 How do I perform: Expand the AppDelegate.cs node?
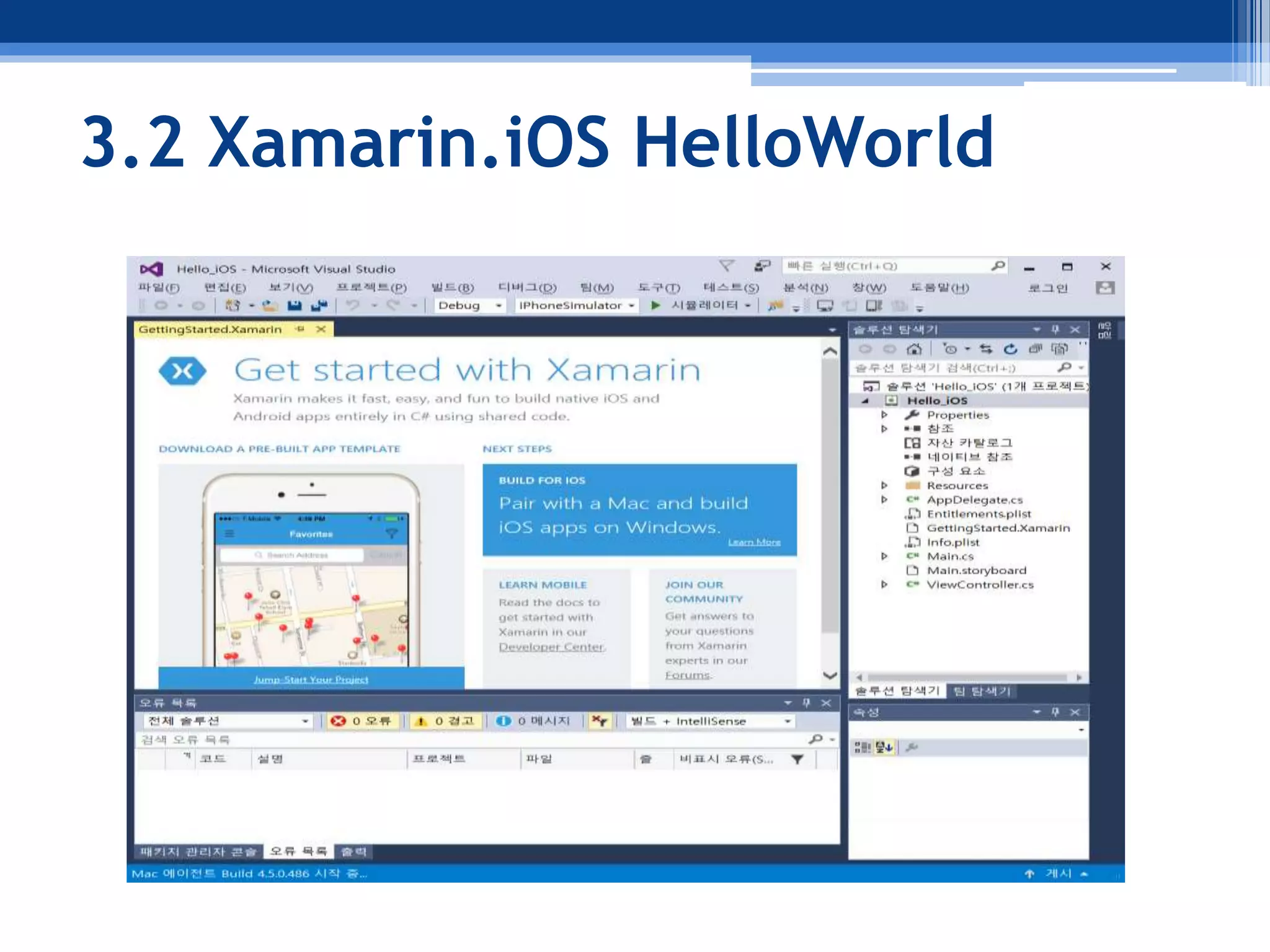coord(884,500)
